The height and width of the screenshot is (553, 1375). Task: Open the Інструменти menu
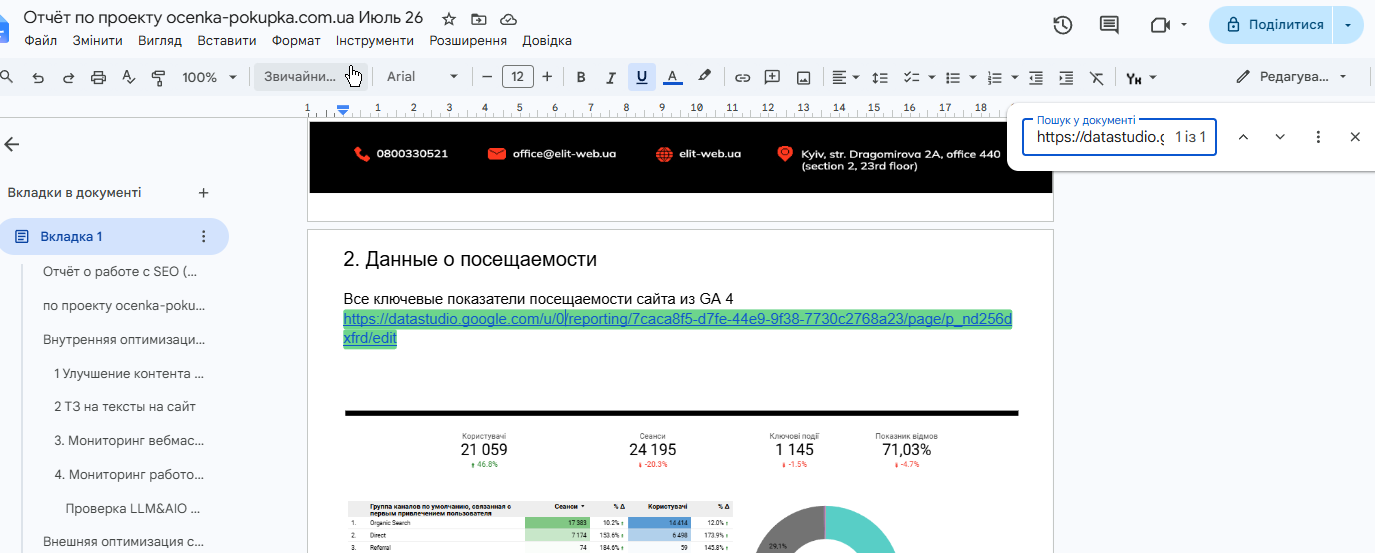click(x=375, y=41)
